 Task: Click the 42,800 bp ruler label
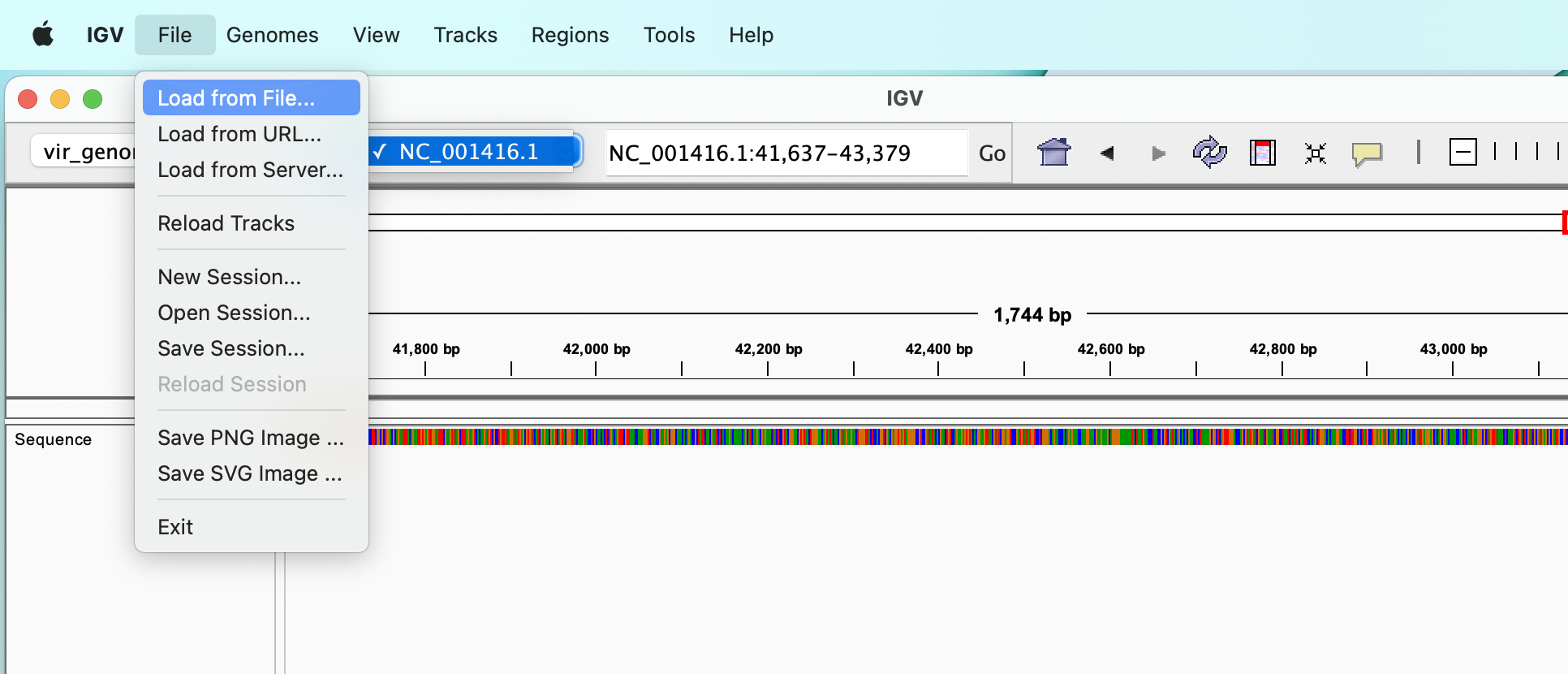[x=1283, y=349]
